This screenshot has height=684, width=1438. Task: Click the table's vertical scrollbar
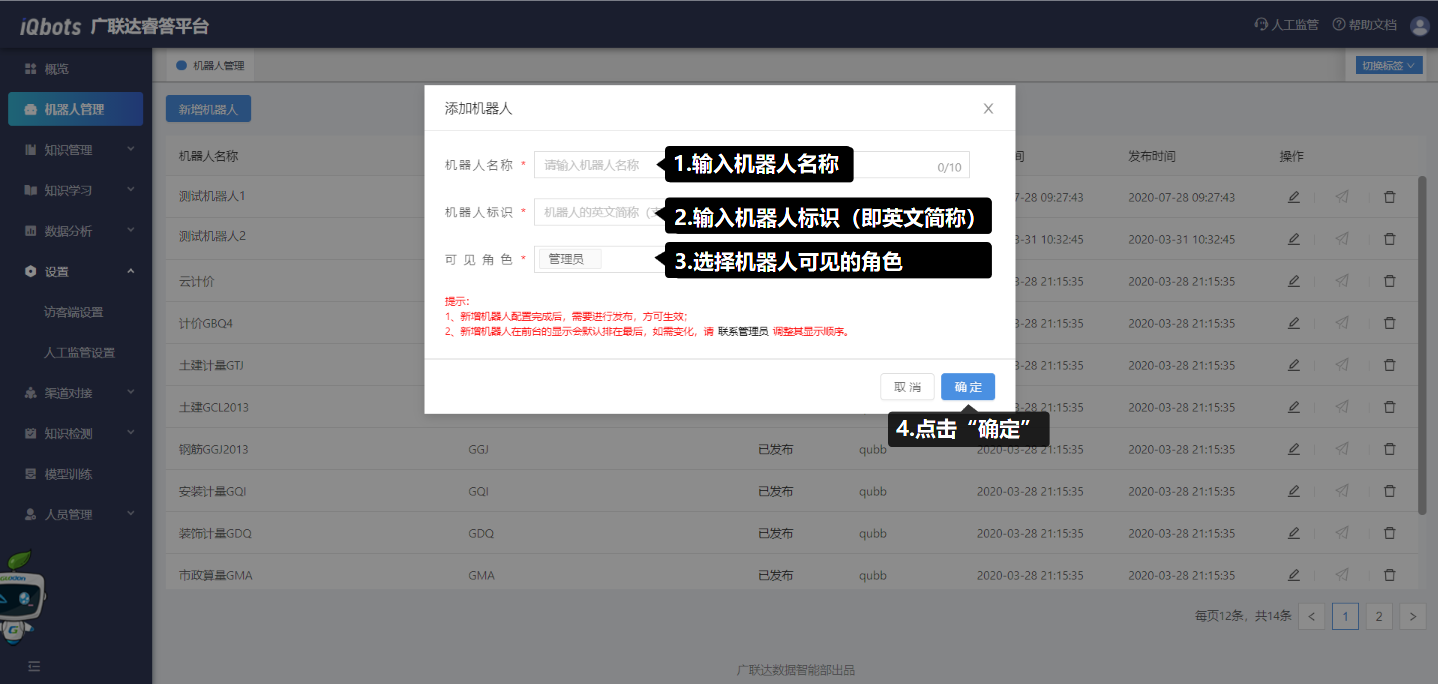1422,340
